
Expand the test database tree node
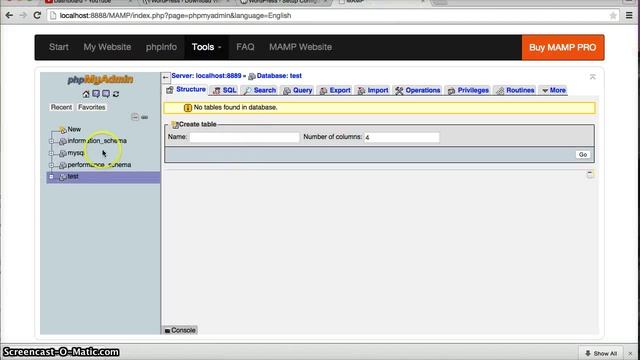pos(51,177)
